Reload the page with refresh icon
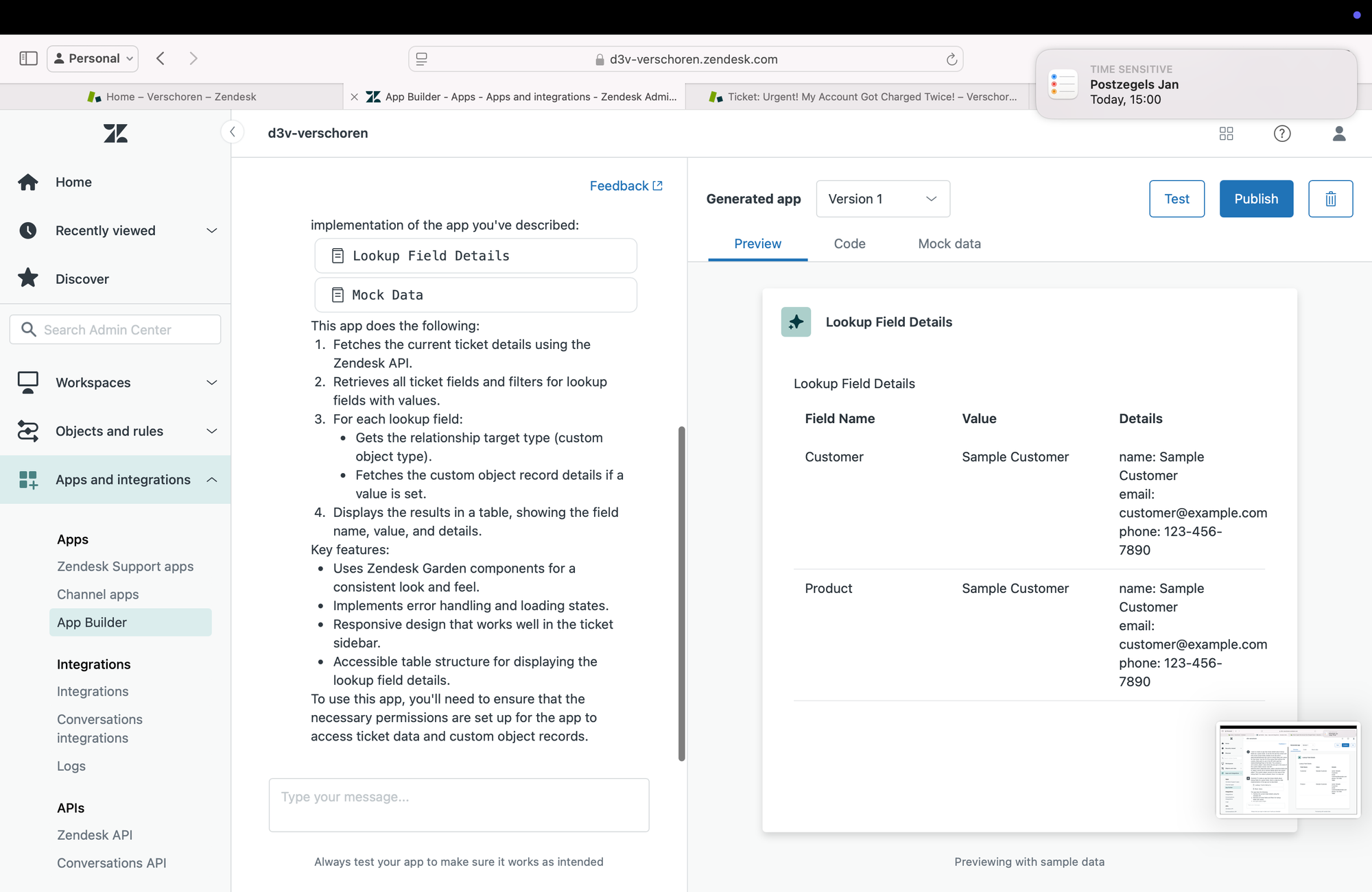Viewport: 1372px width, 892px height. [x=951, y=60]
